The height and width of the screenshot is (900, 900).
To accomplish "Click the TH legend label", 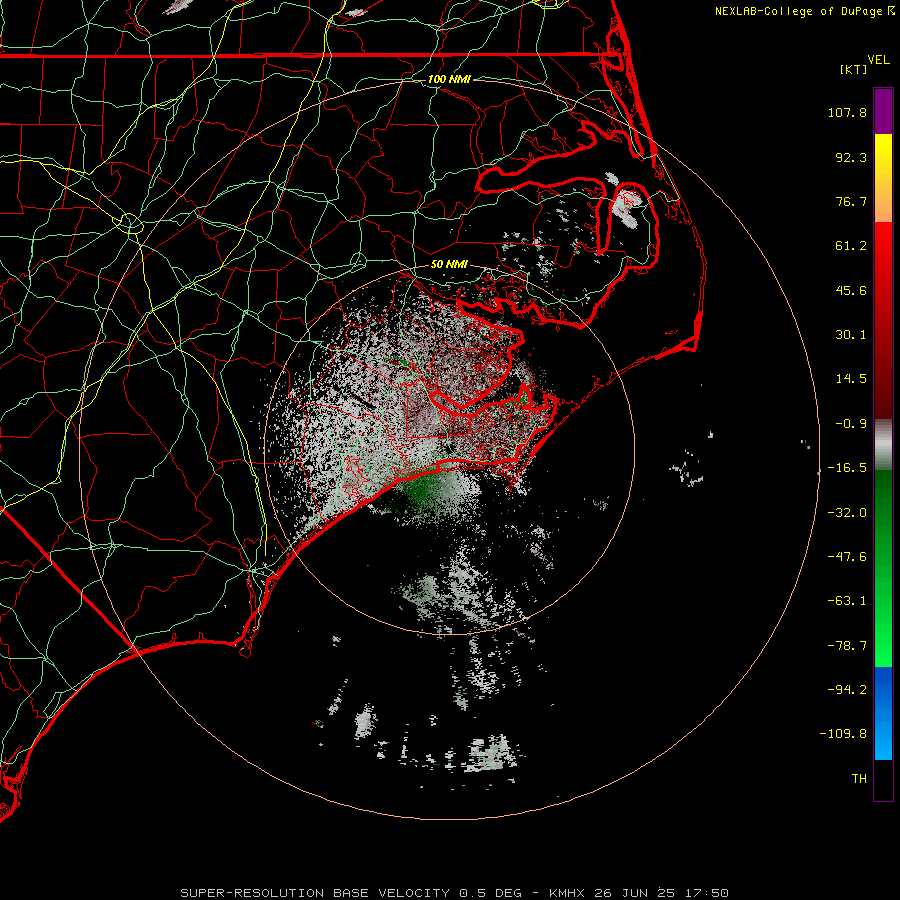I will coord(859,779).
